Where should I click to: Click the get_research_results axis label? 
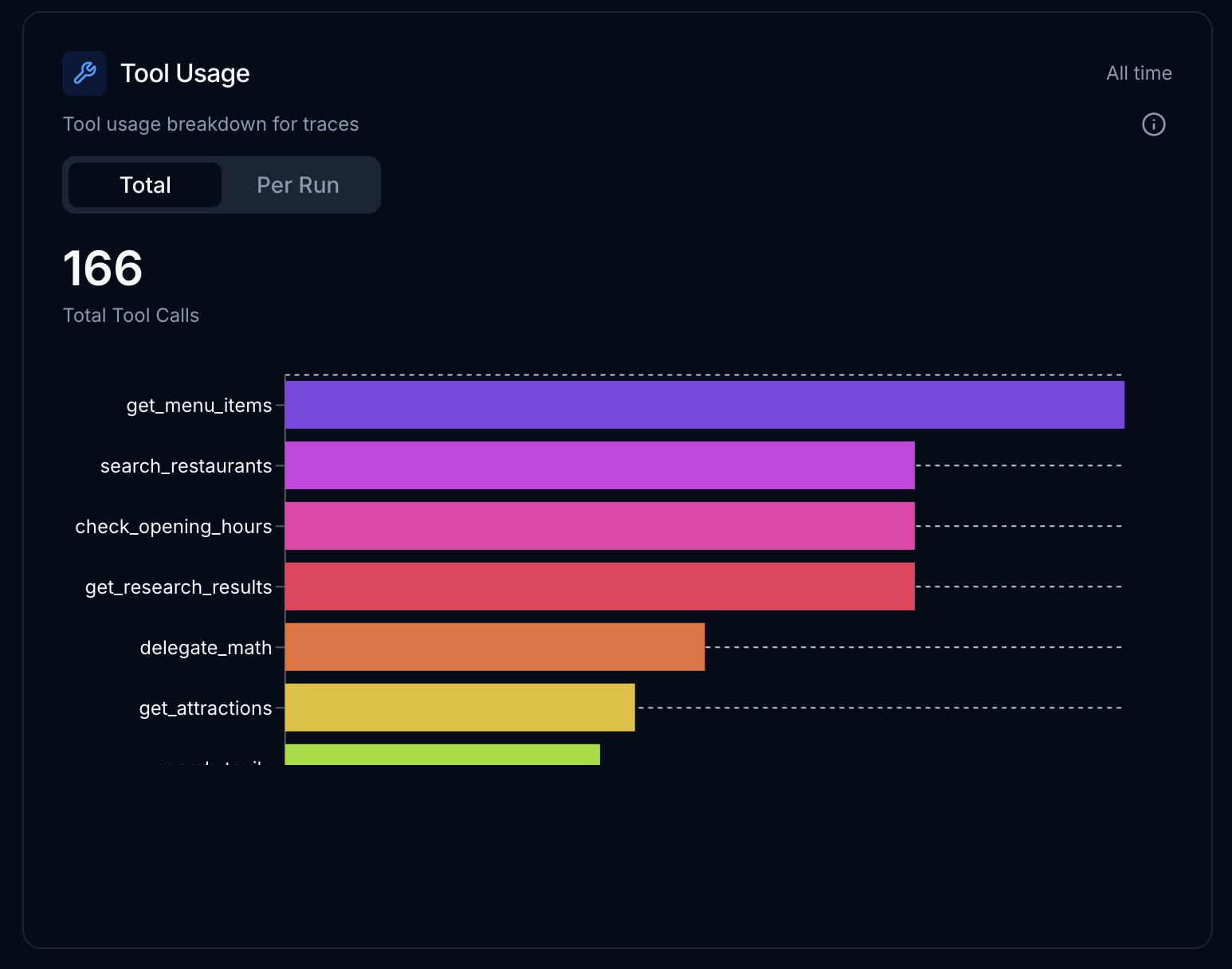[x=179, y=587]
